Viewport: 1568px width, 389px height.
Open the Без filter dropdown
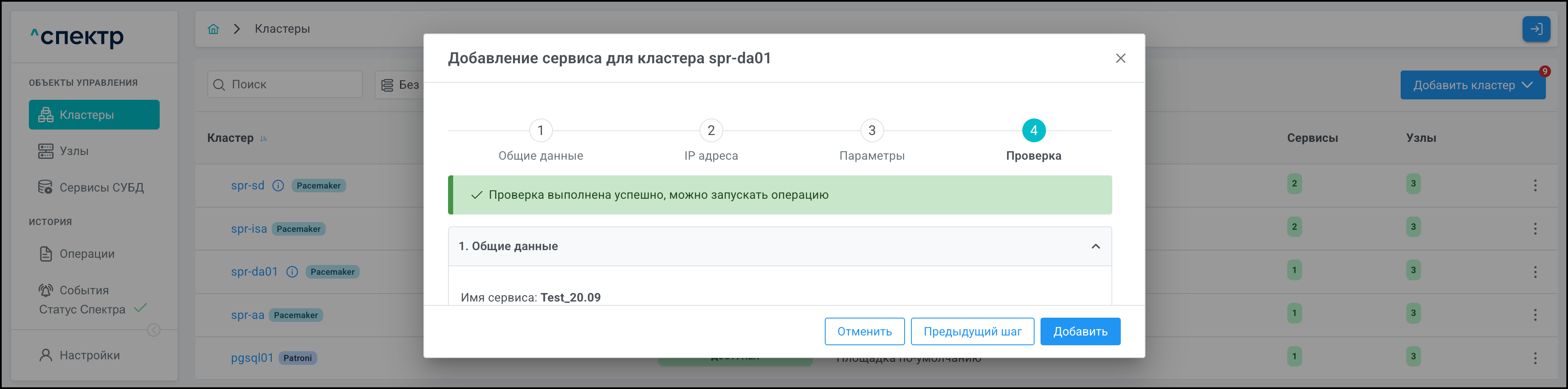pyautogui.click(x=400, y=85)
